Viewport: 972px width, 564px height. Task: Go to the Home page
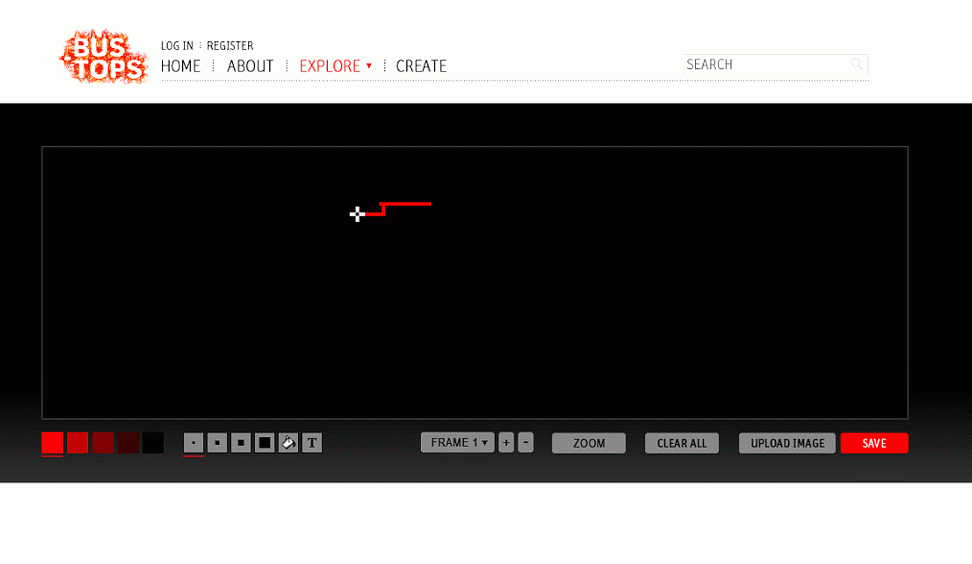coord(180,66)
